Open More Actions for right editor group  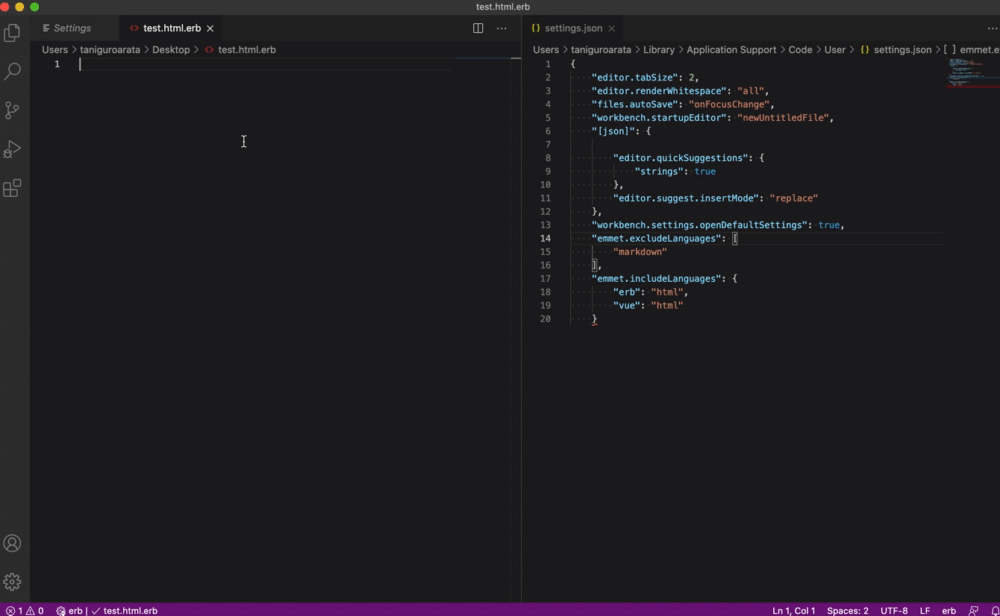pyautogui.click(x=992, y=28)
